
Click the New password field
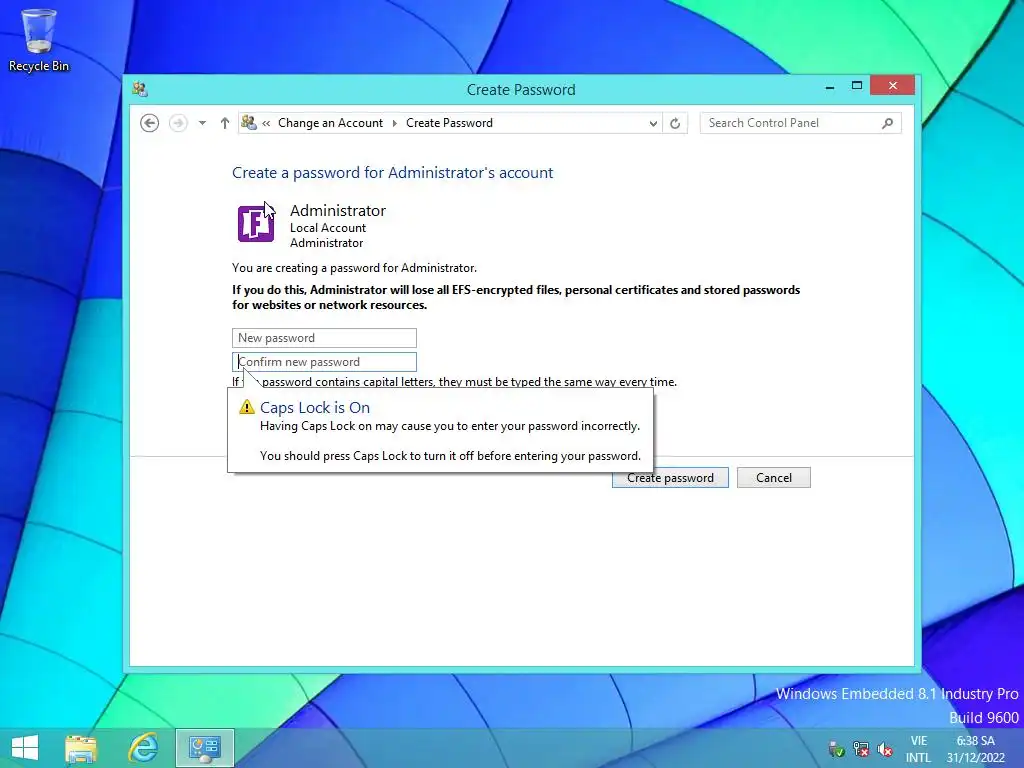(x=324, y=338)
